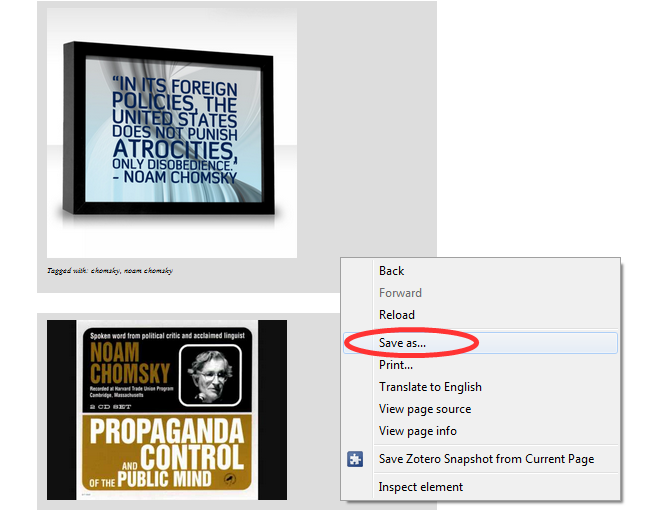The width and height of the screenshot is (654, 522).
Task: Choose View page info
Action: point(480,431)
